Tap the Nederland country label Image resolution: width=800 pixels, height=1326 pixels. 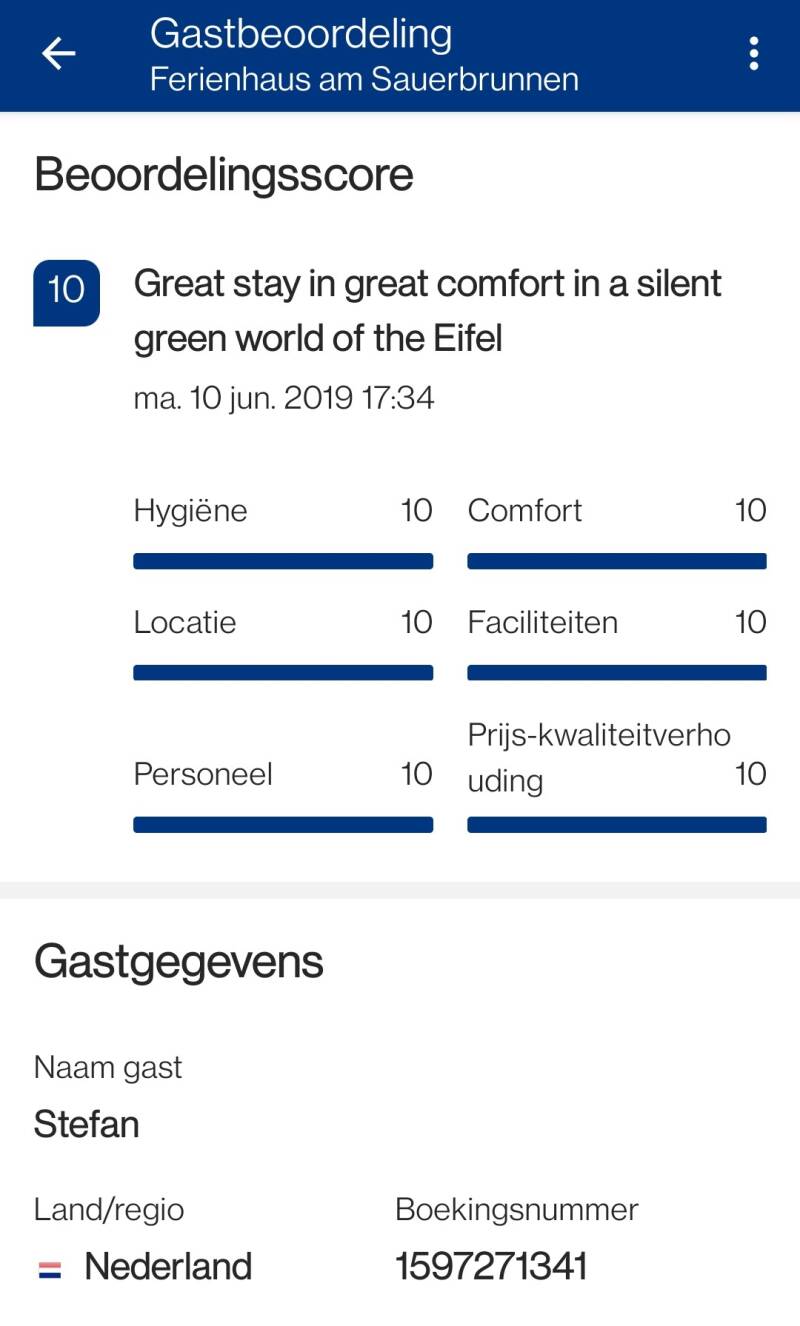[x=168, y=1267]
